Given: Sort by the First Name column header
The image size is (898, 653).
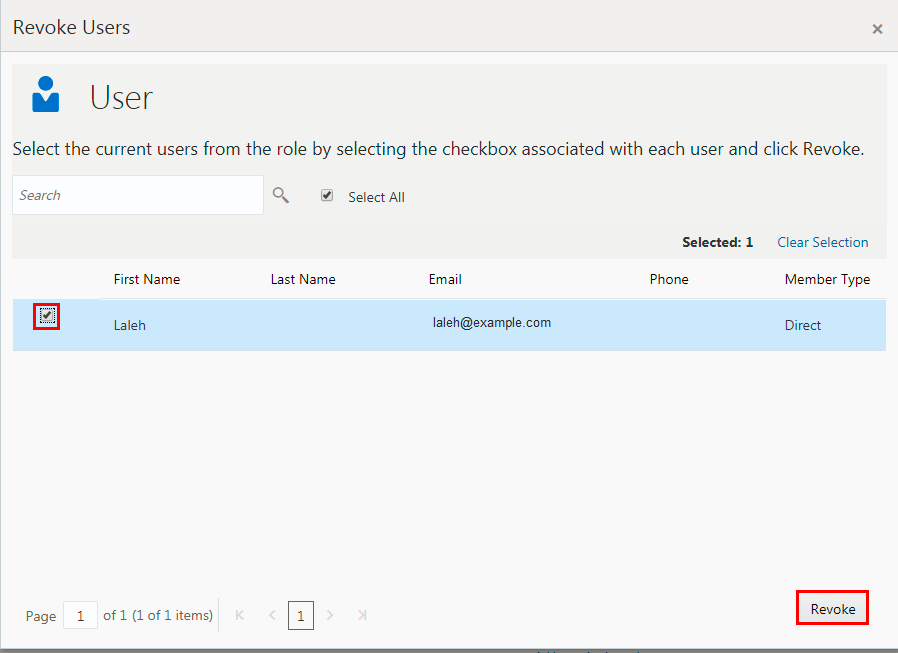Looking at the screenshot, I should point(147,279).
